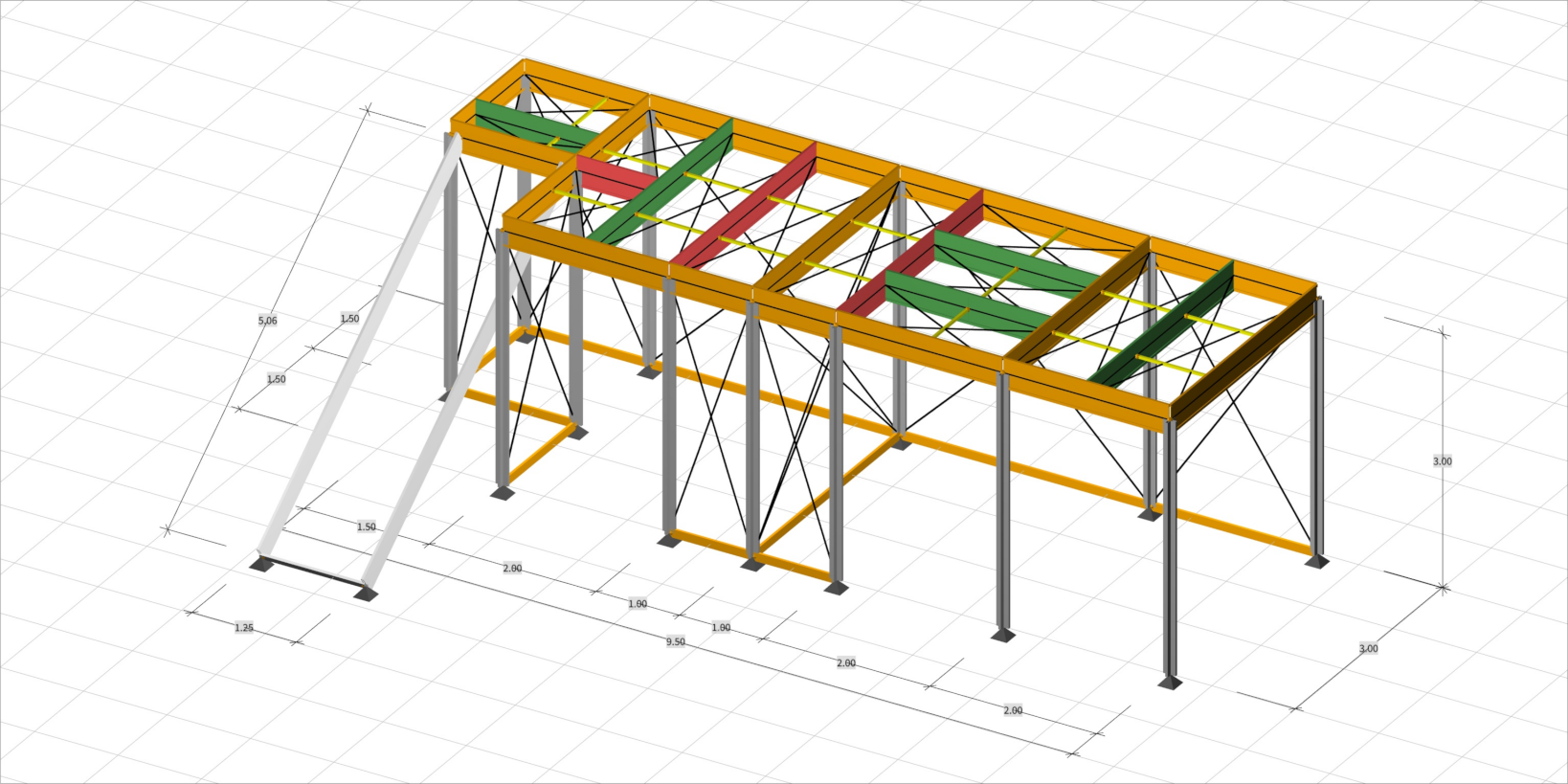Click the 3.00 depth dimension at bottom right

1369,649
